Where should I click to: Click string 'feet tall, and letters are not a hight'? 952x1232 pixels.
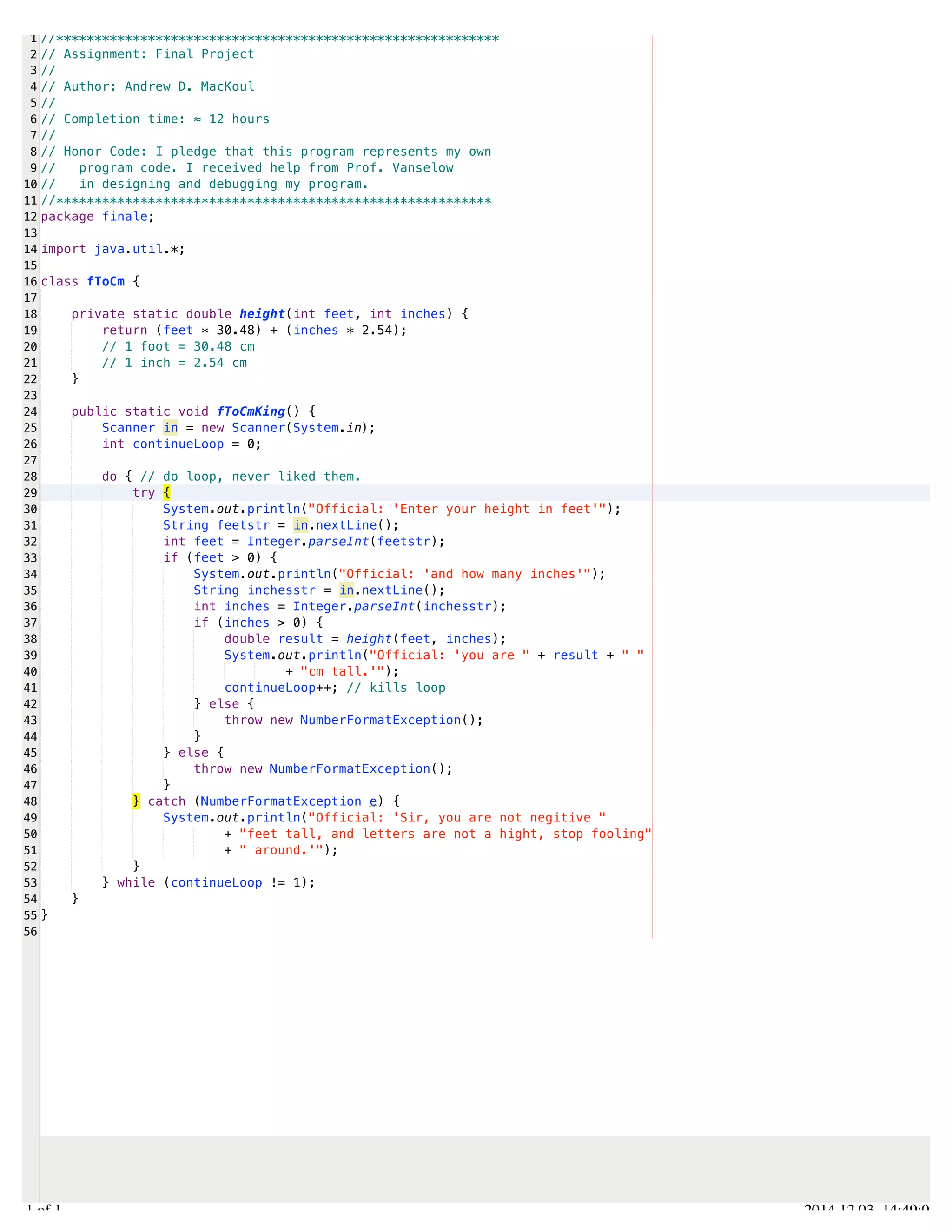445,835
